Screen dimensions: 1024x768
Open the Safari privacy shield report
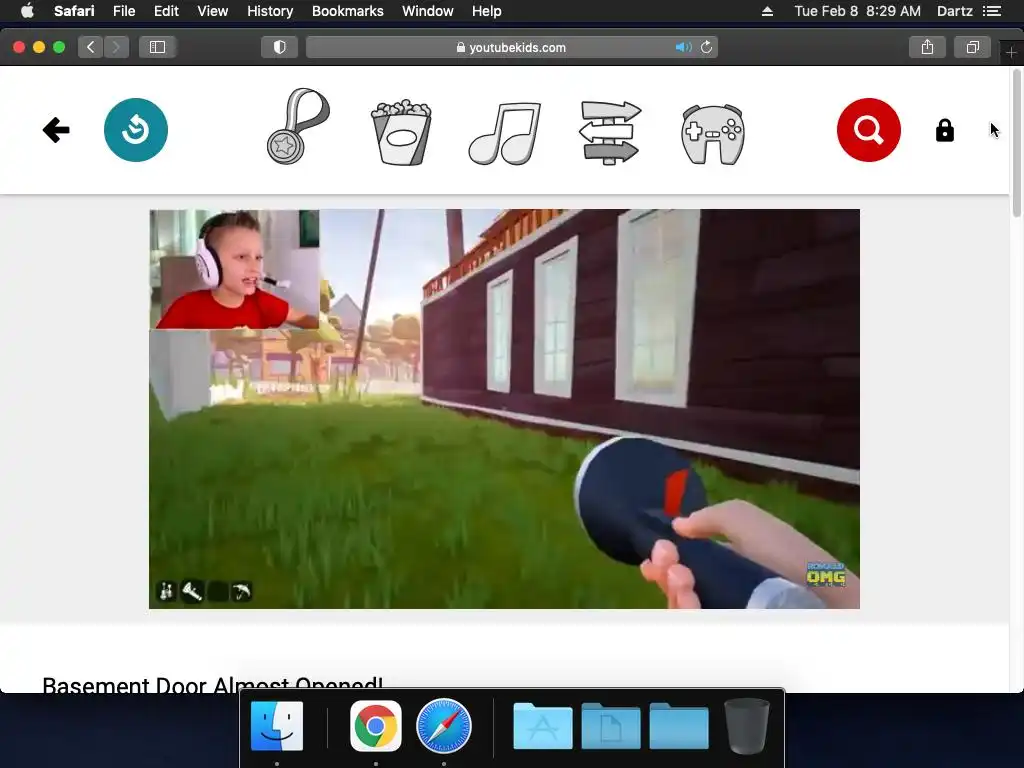[280, 47]
